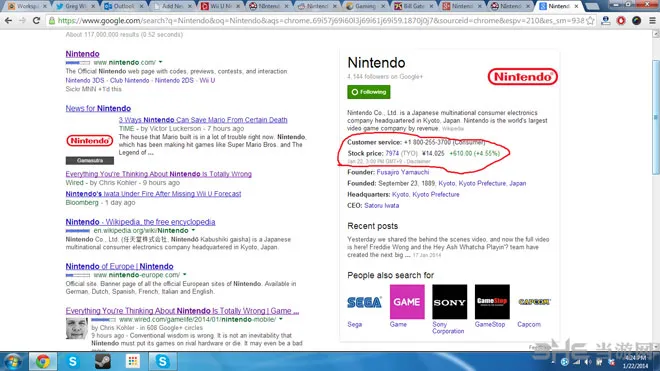This screenshot has width=660, height=371.
Task: Click the Club Nintendo sitelink
Action: click(130, 80)
